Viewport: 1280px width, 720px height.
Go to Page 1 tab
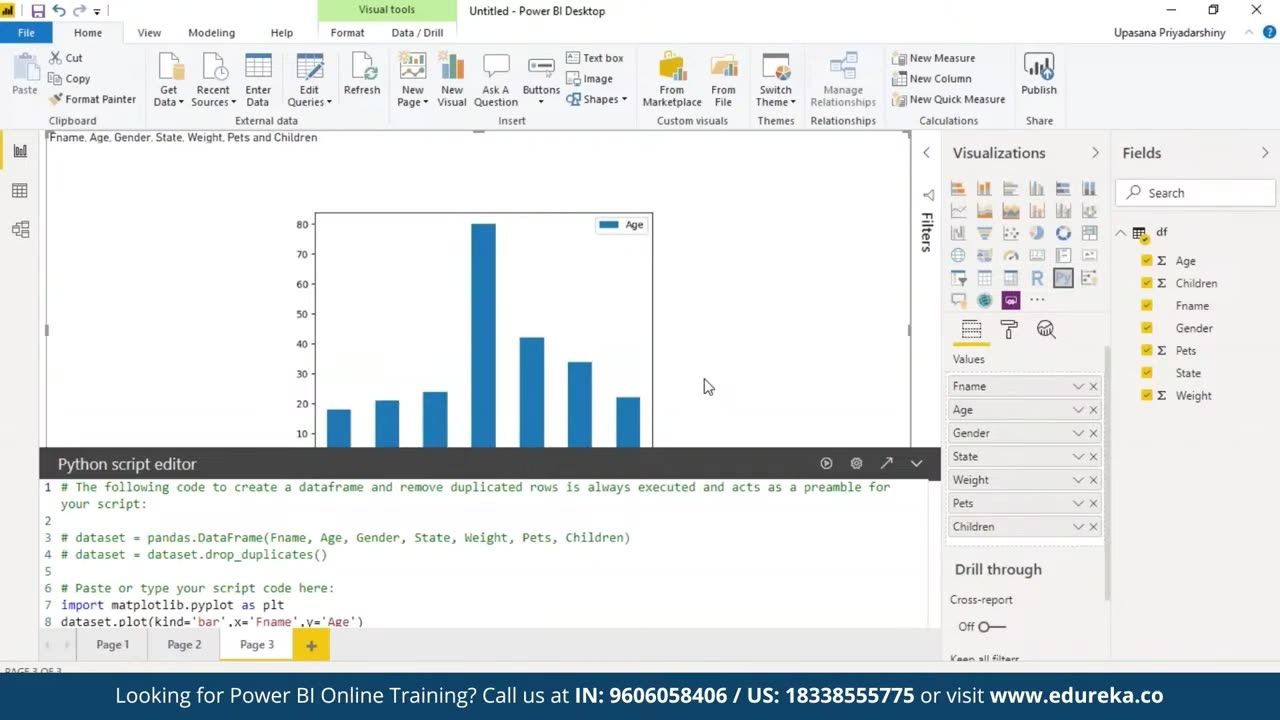(x=113, y=645)
